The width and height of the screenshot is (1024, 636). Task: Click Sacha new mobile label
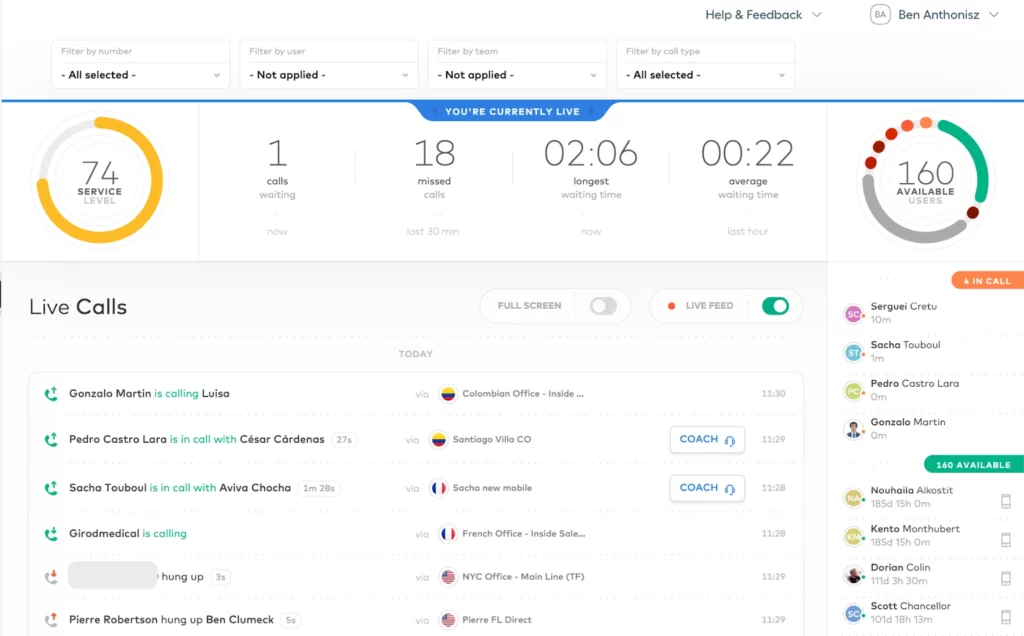click(492, 488)
